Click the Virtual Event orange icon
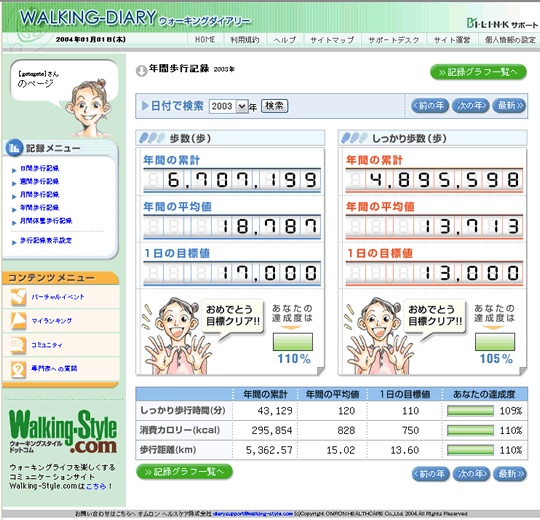This screenshot has height=520, width=540. pos(18,297)
